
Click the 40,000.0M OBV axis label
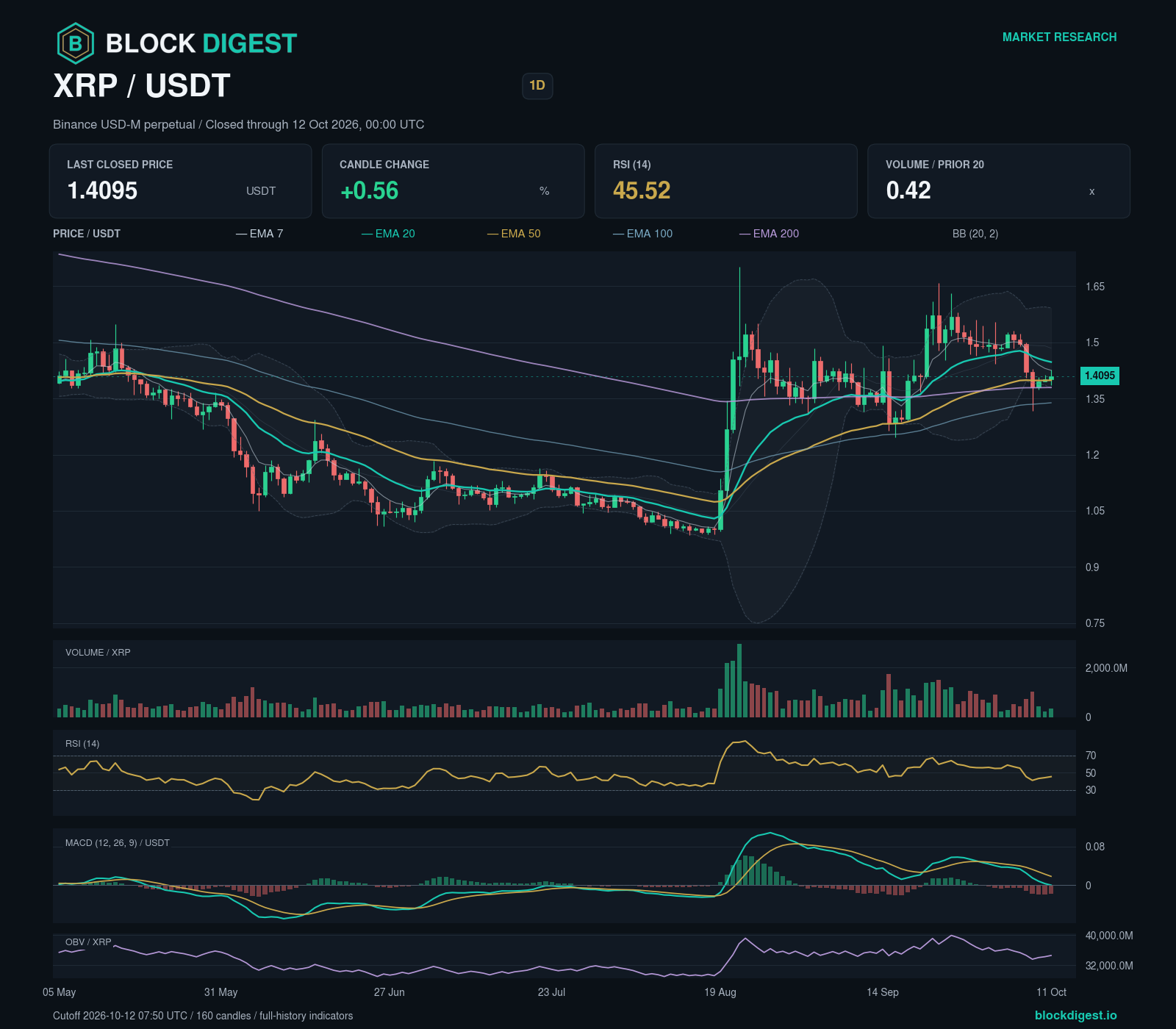(x=1109, y=936)
